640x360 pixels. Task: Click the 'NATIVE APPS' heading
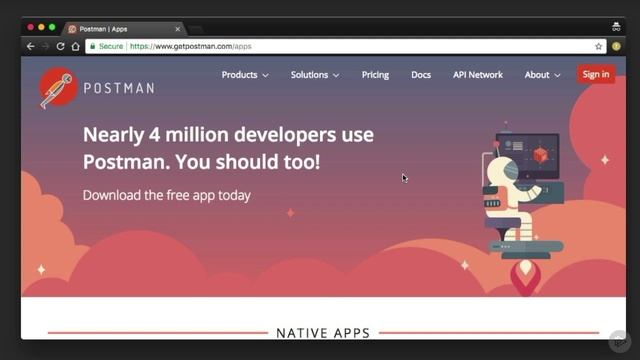(x=323, y=333)
